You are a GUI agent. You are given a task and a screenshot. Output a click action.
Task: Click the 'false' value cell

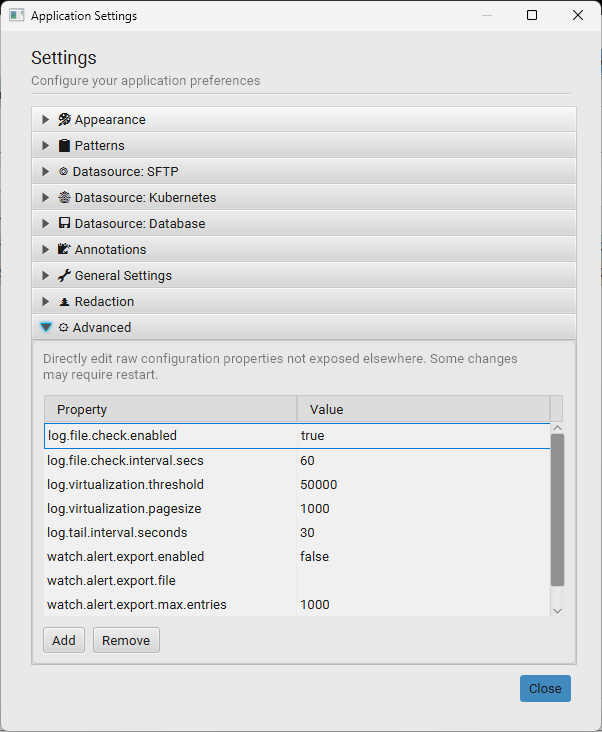(423, 556)
